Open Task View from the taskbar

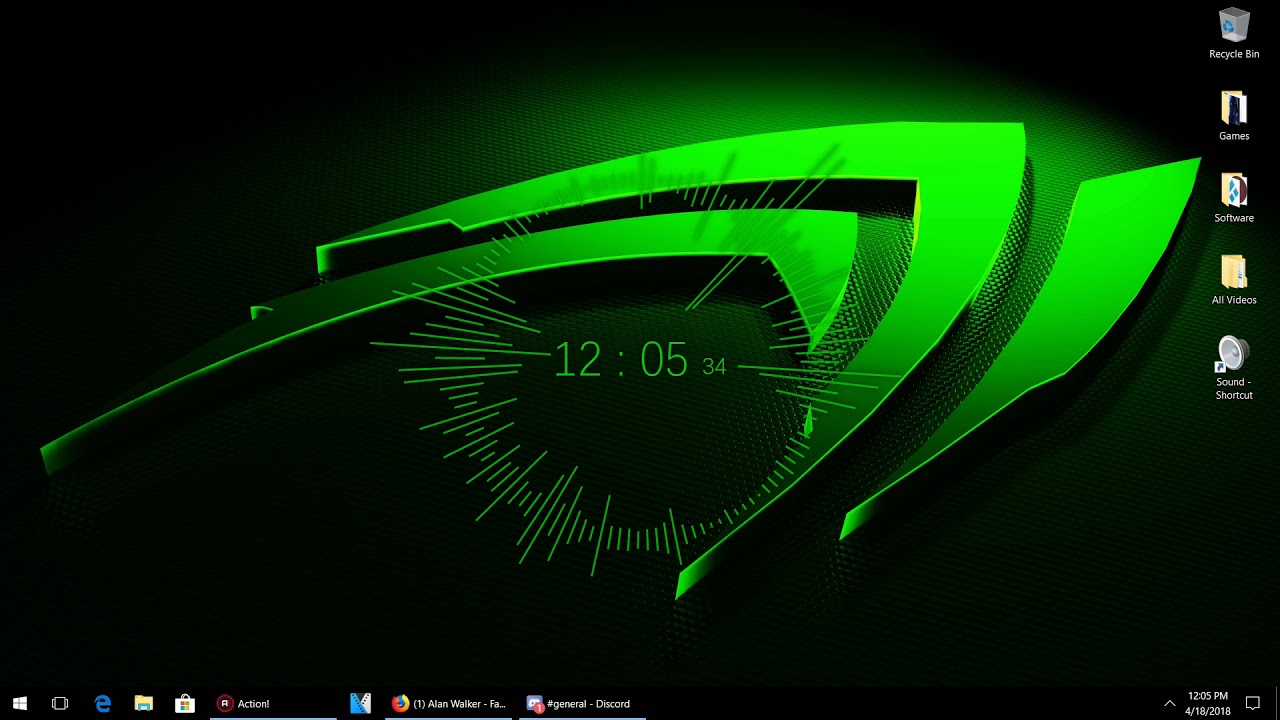click(x=60, y=703)
